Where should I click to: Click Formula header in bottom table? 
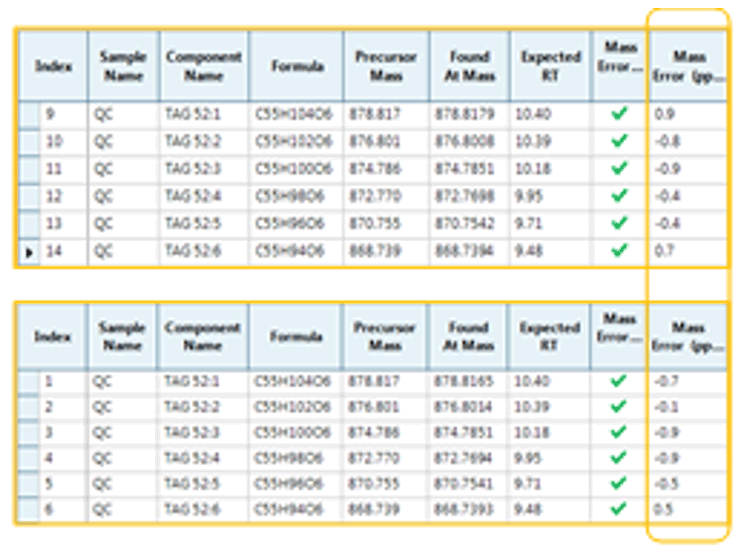point(296,336)
